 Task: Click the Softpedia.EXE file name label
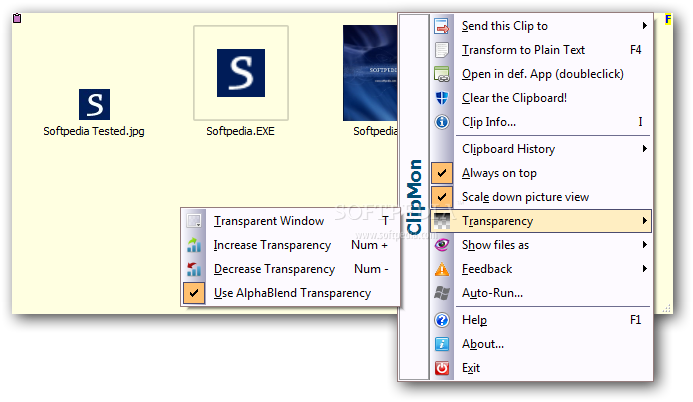240,131
